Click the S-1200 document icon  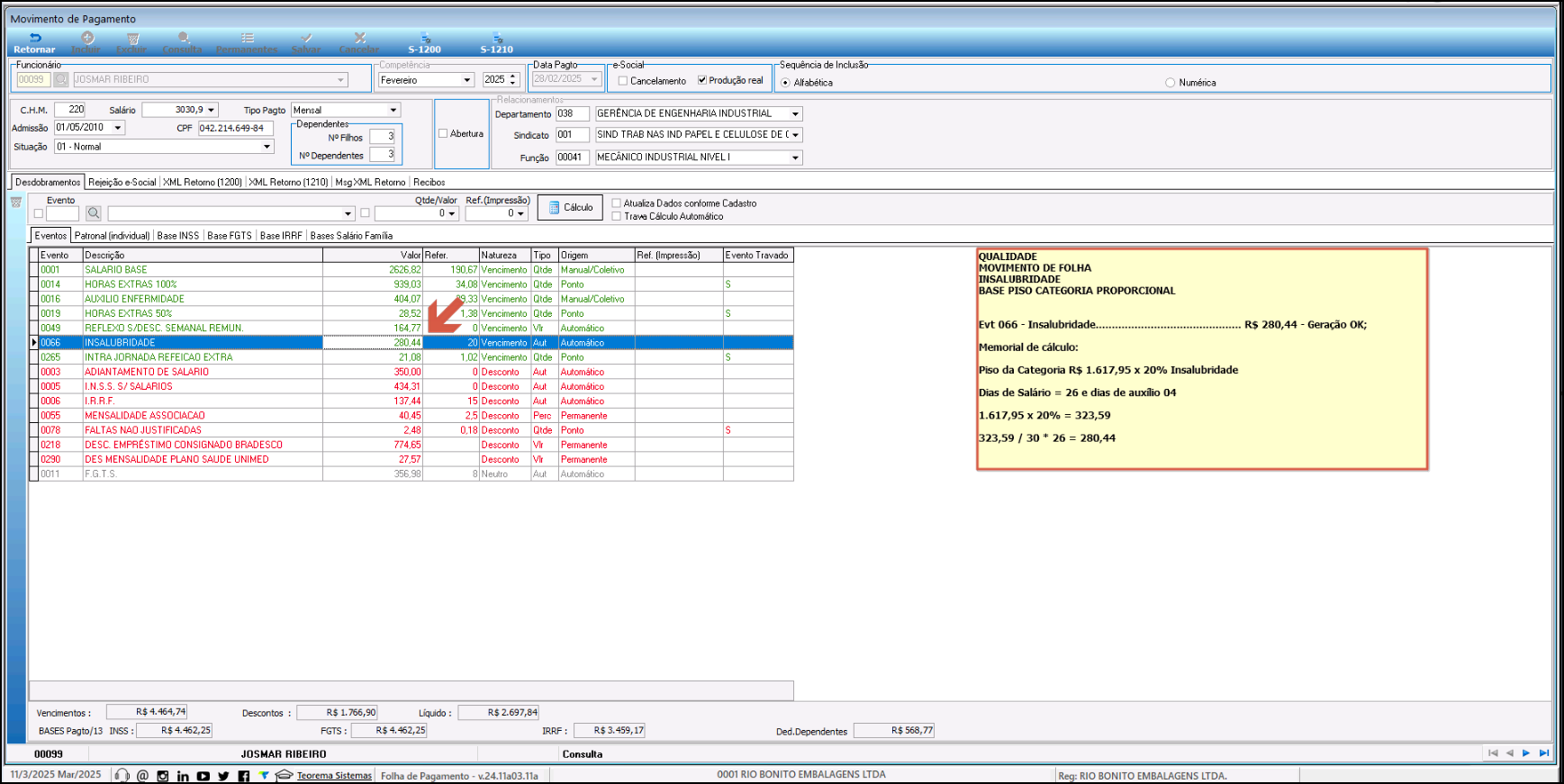425,38
